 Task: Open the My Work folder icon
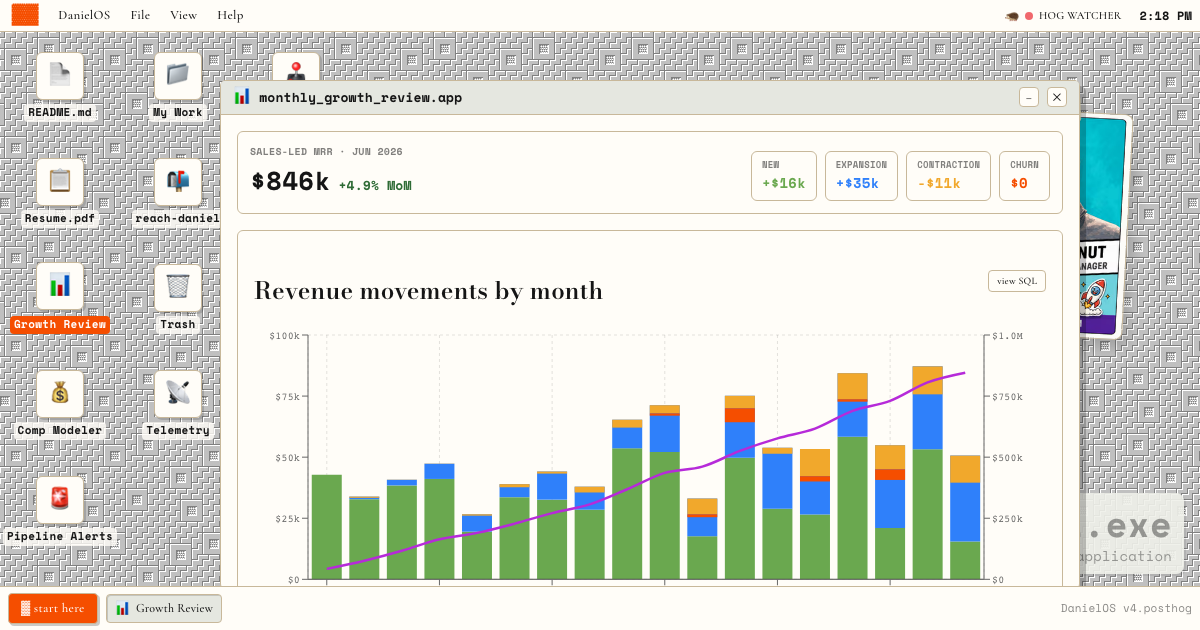(178, 76)
